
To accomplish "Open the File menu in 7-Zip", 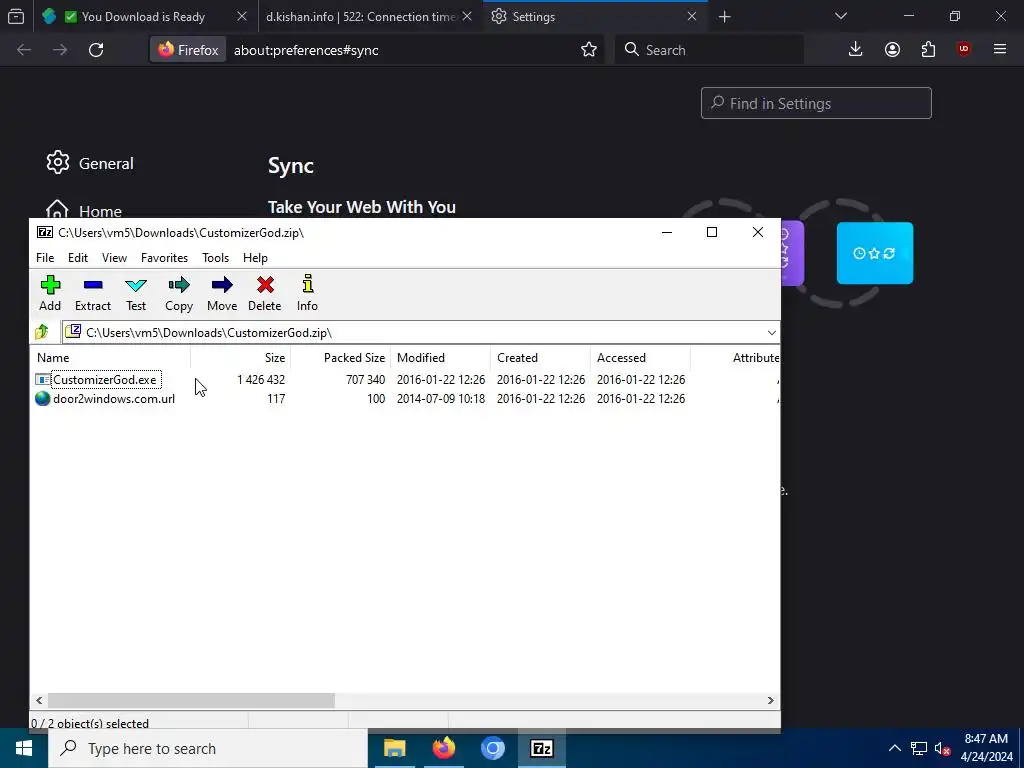I will (x=45, y=258).
